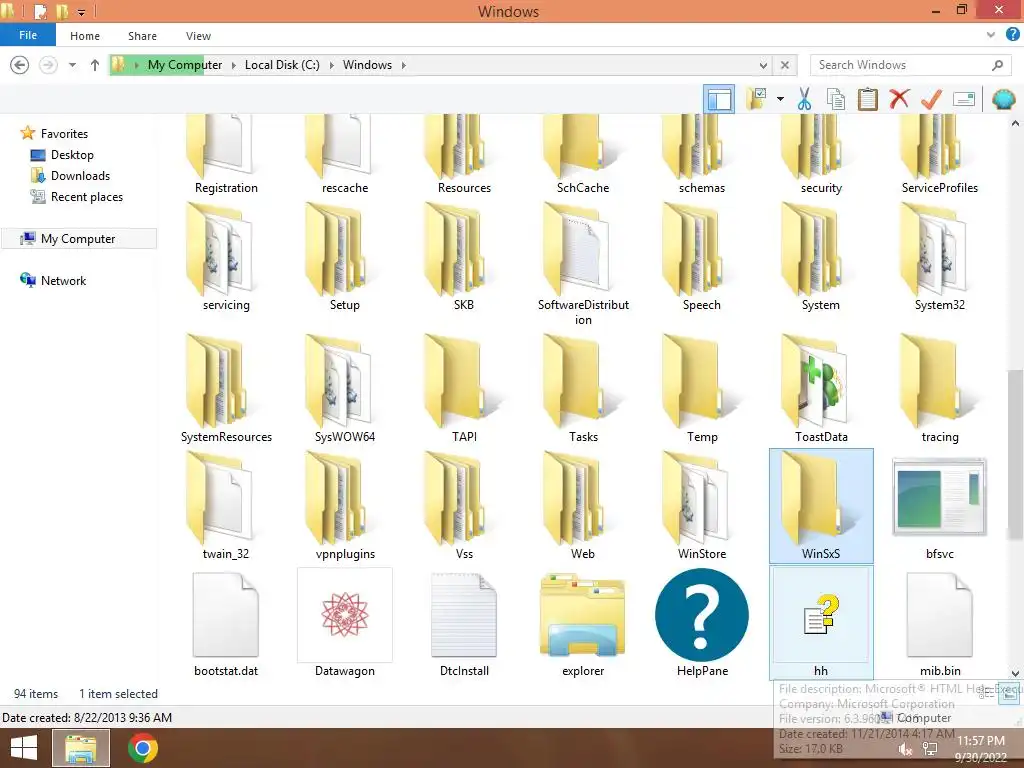
Task: Click the X button beside address bar
Action: [785, 65]
